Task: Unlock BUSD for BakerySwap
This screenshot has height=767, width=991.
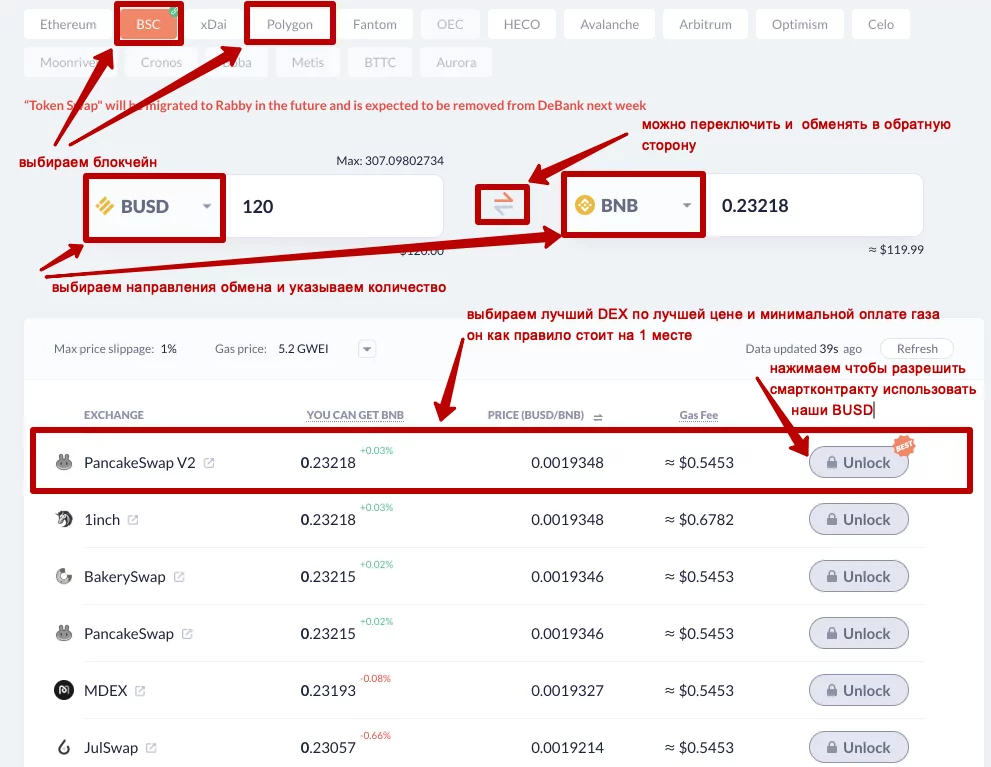Action: click(x=859, y=576)
